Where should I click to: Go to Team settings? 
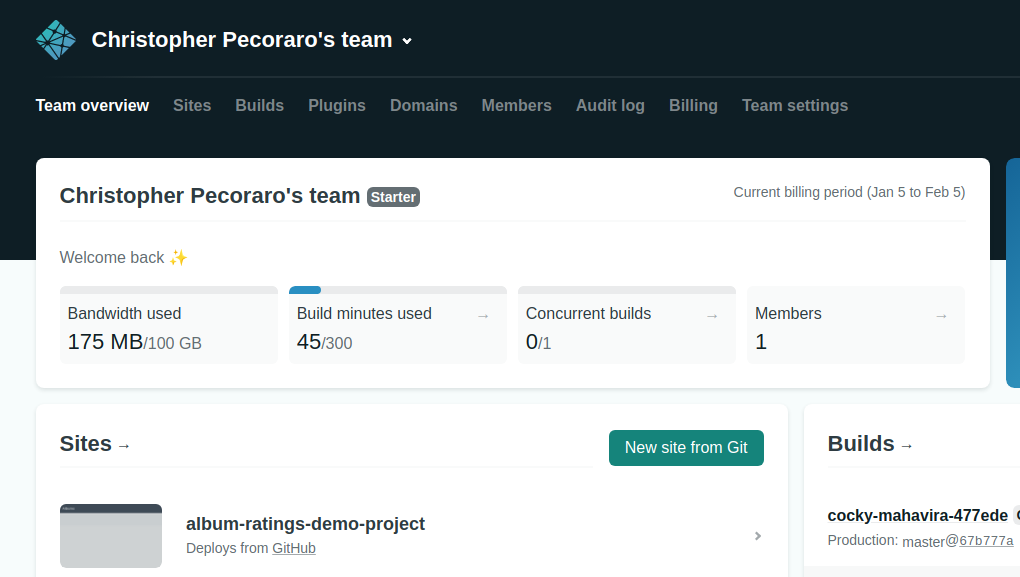click(x=794, y=105)
